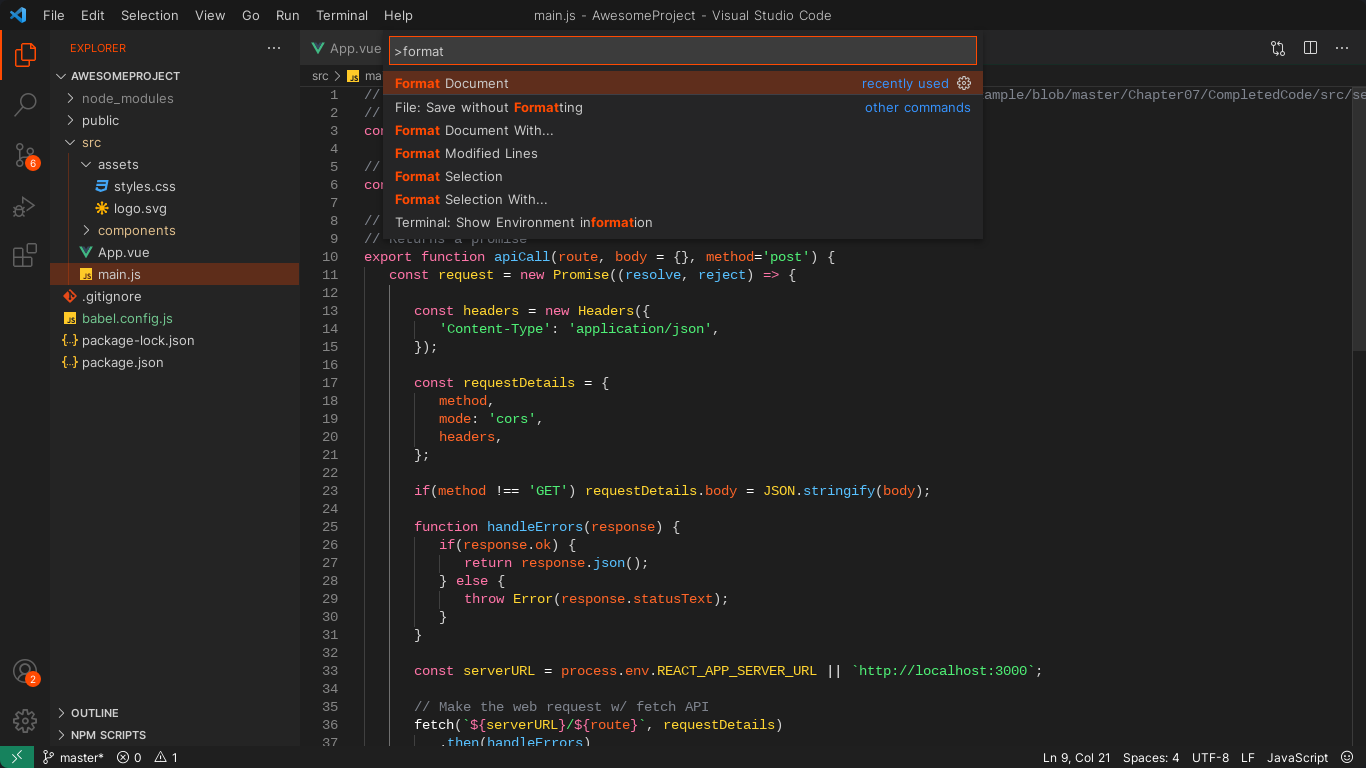Switch git branch master* in status bar
Image resolution: width=1366 pixels, height=768 pixels.
72,757
